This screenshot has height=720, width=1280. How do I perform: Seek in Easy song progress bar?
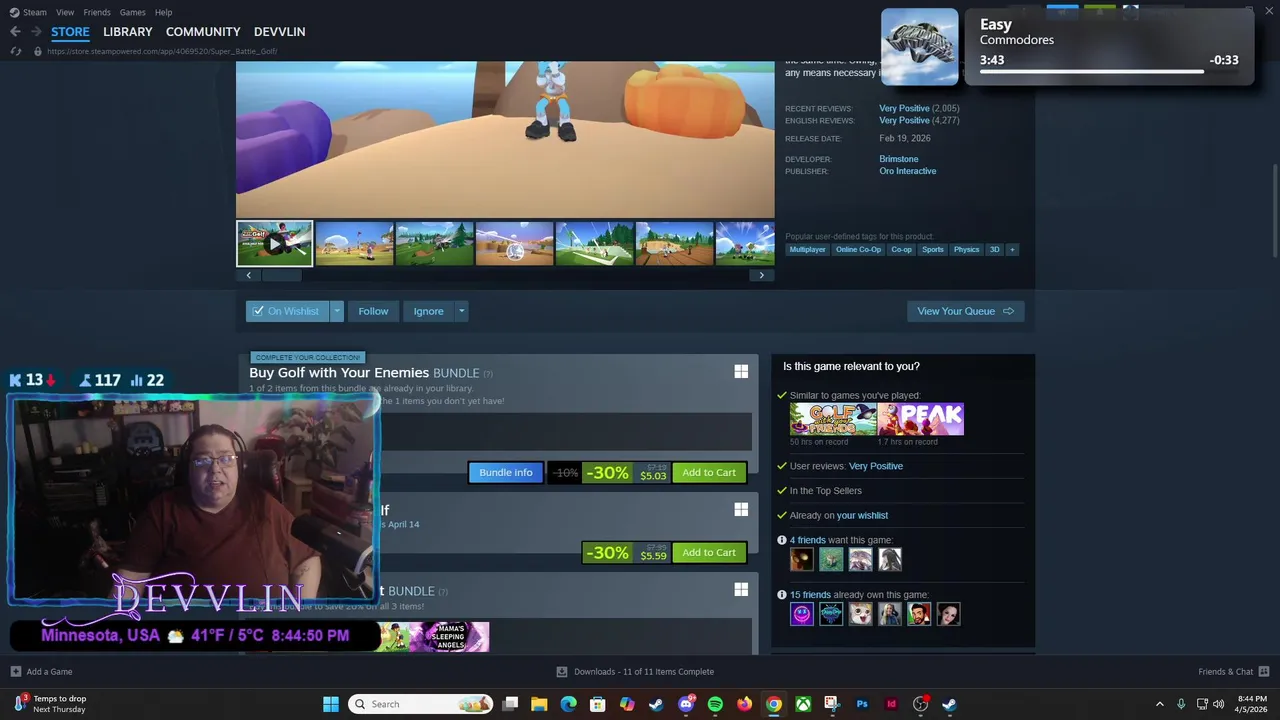pos(1107,72)
